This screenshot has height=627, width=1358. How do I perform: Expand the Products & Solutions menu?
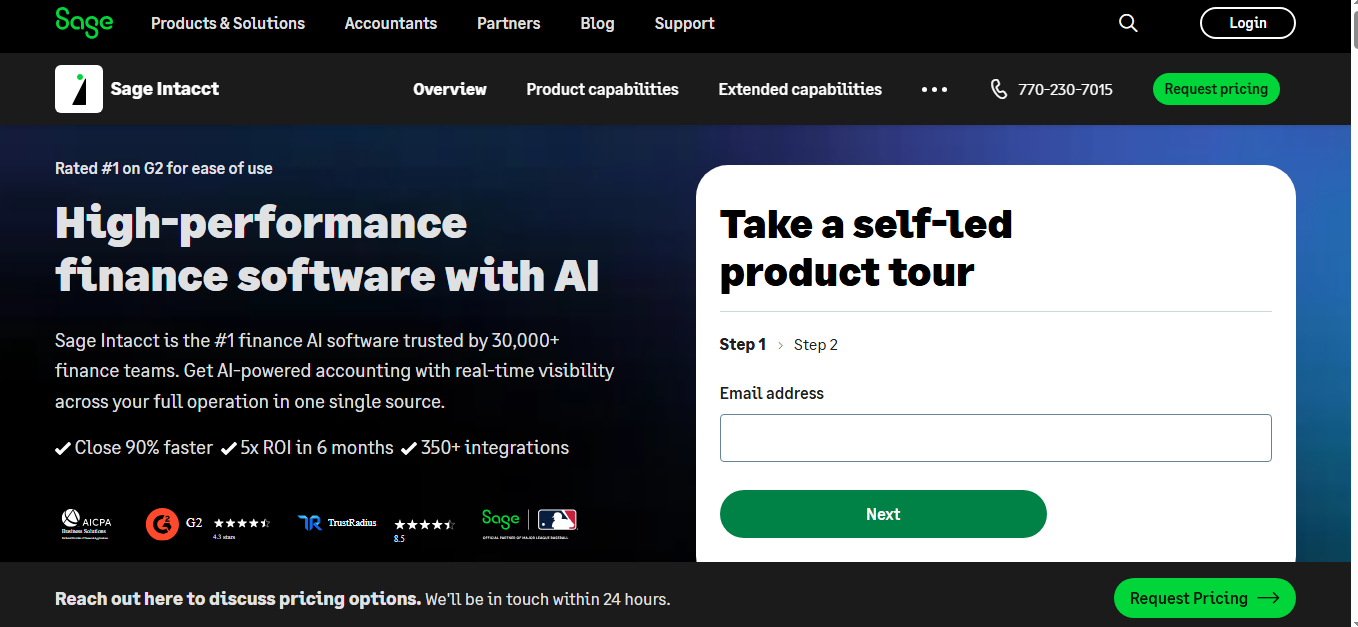(x=228, y=23)
